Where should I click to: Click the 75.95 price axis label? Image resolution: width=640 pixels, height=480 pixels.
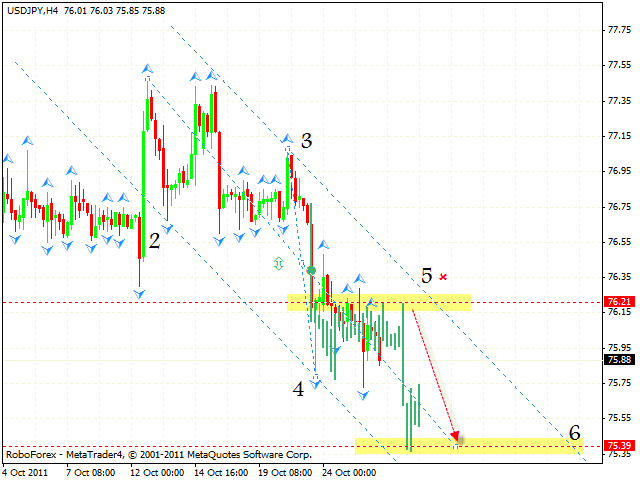pos(619,347)
